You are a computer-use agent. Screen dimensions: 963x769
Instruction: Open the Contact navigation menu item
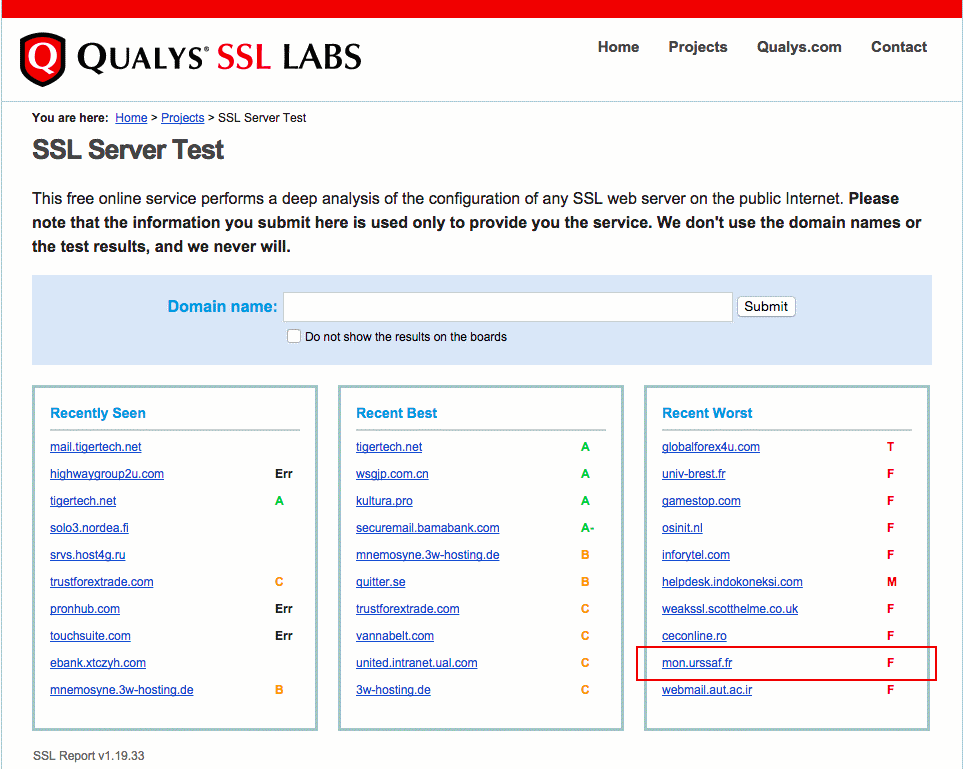[x=899, y=47]
